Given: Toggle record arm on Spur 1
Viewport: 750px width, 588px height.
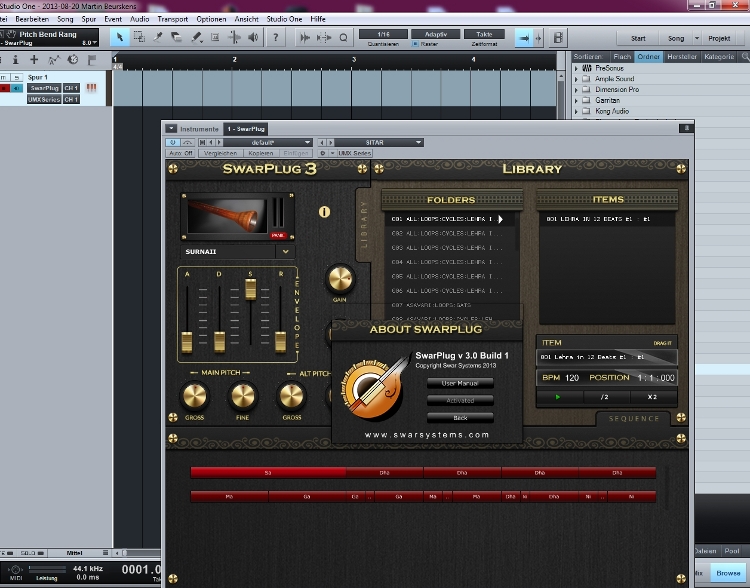Looking at the screenshot, I should point(4,88).
